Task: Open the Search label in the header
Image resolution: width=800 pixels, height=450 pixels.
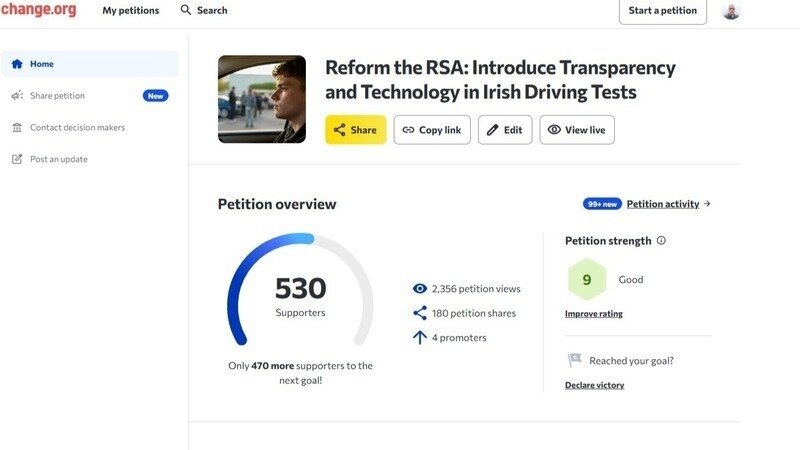Action: [x=212, y=10]
